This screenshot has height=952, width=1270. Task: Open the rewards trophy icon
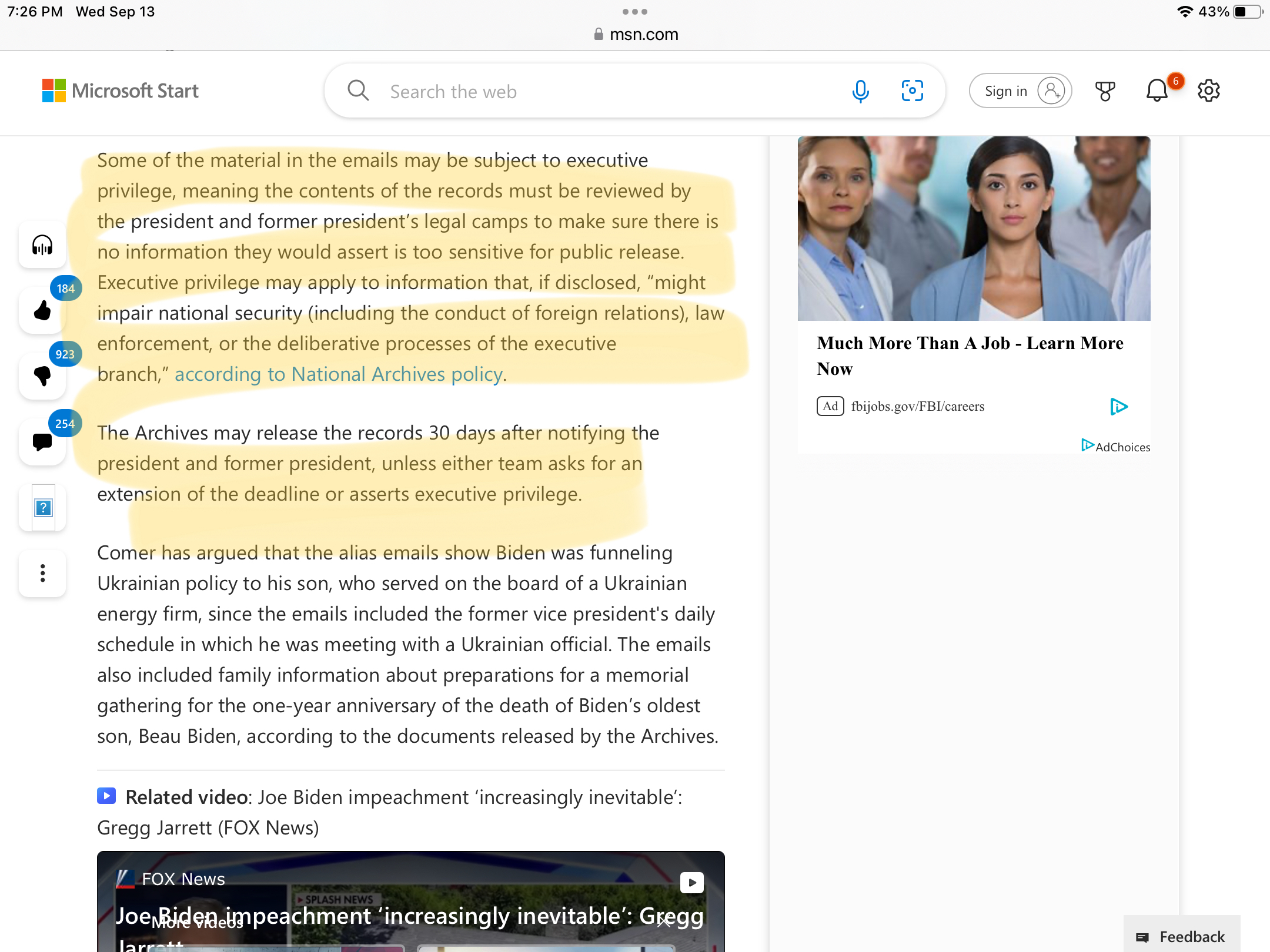1105,91
